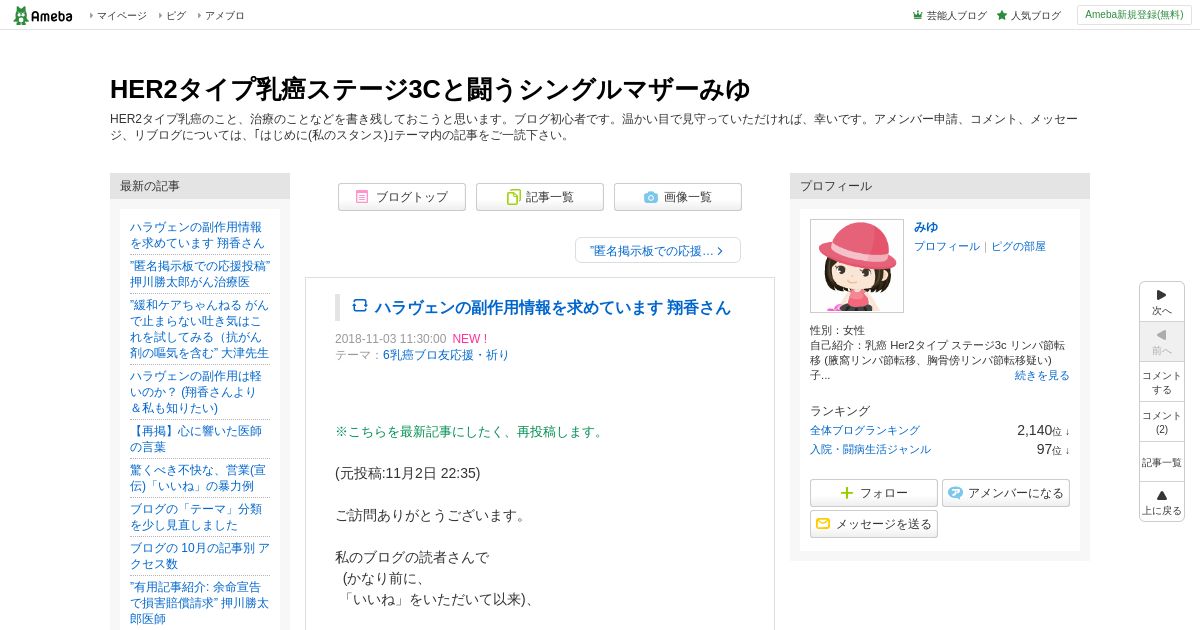Image resolution: width=1200 pixels, height=630 pixels.
Task: Click the Ameba logo
Action: tap(43, 15)
